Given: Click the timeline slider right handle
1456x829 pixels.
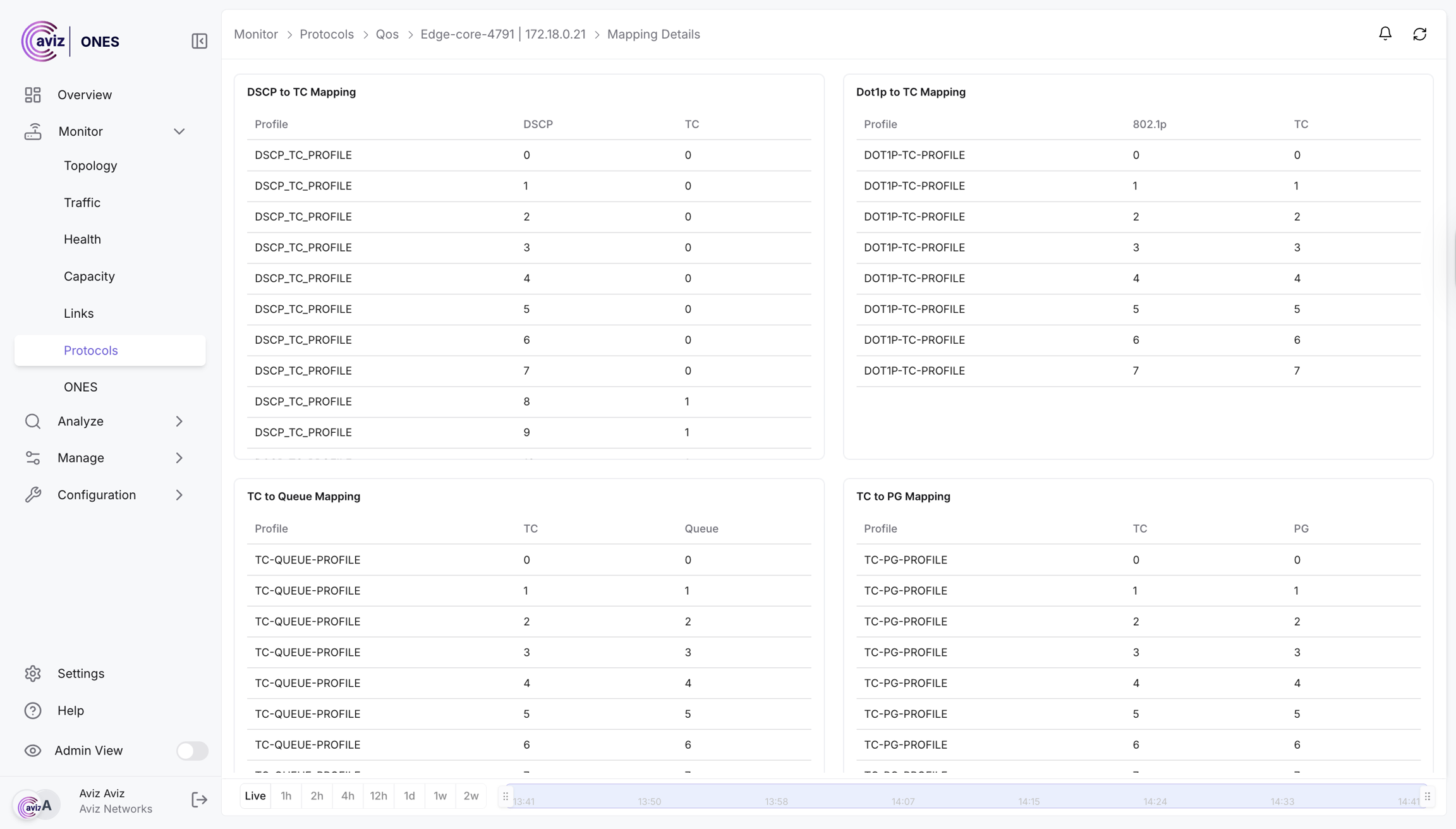Looking at the screenshot, I should [1427, 797].
